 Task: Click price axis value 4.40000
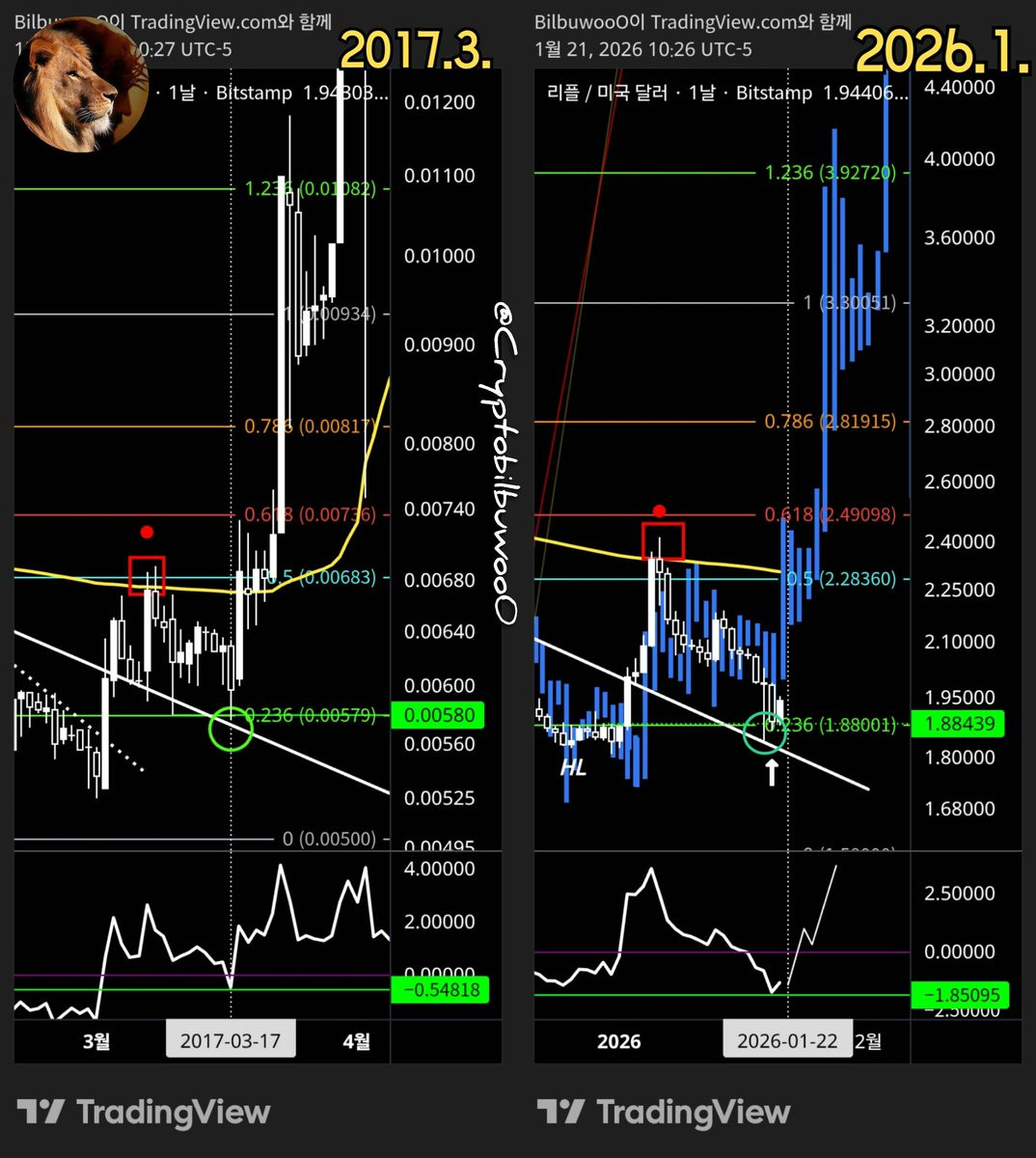click(x=959, y=88)
